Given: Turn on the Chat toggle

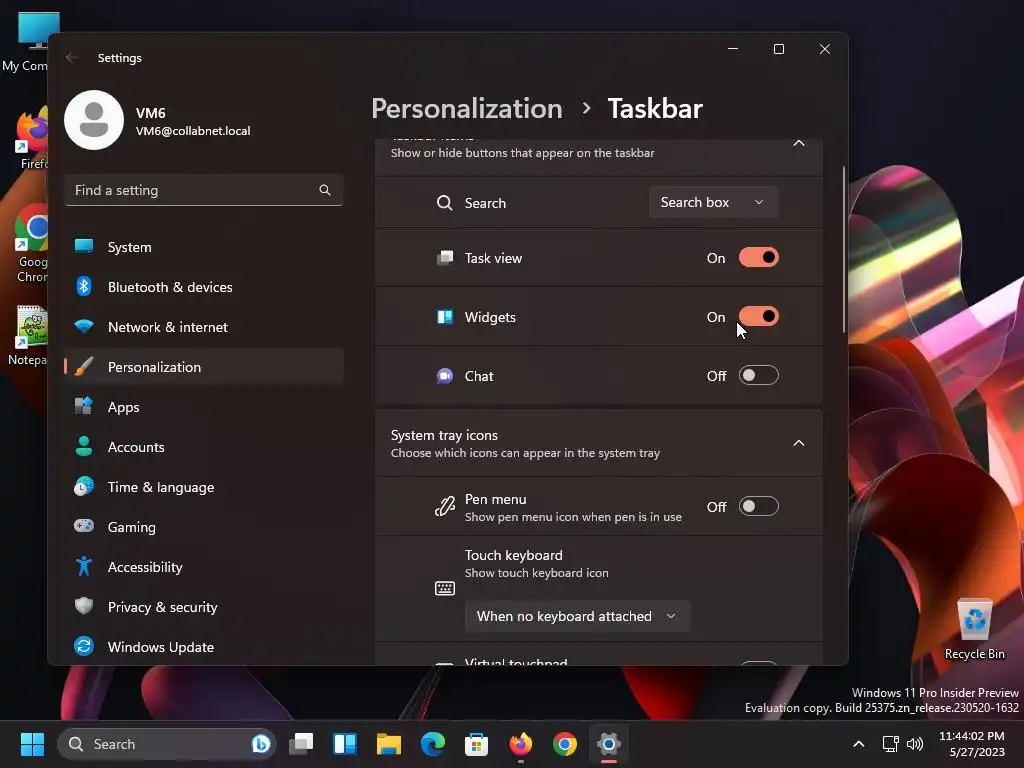Looking at the screenshot, I should [x=758, y=376].
